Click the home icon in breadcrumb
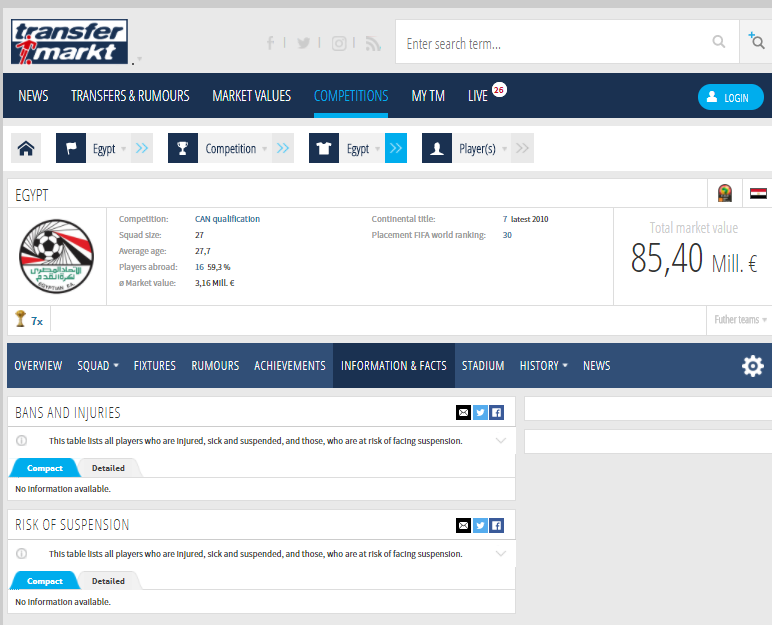Viewport: 772px width, 625px height. point(26,148)
